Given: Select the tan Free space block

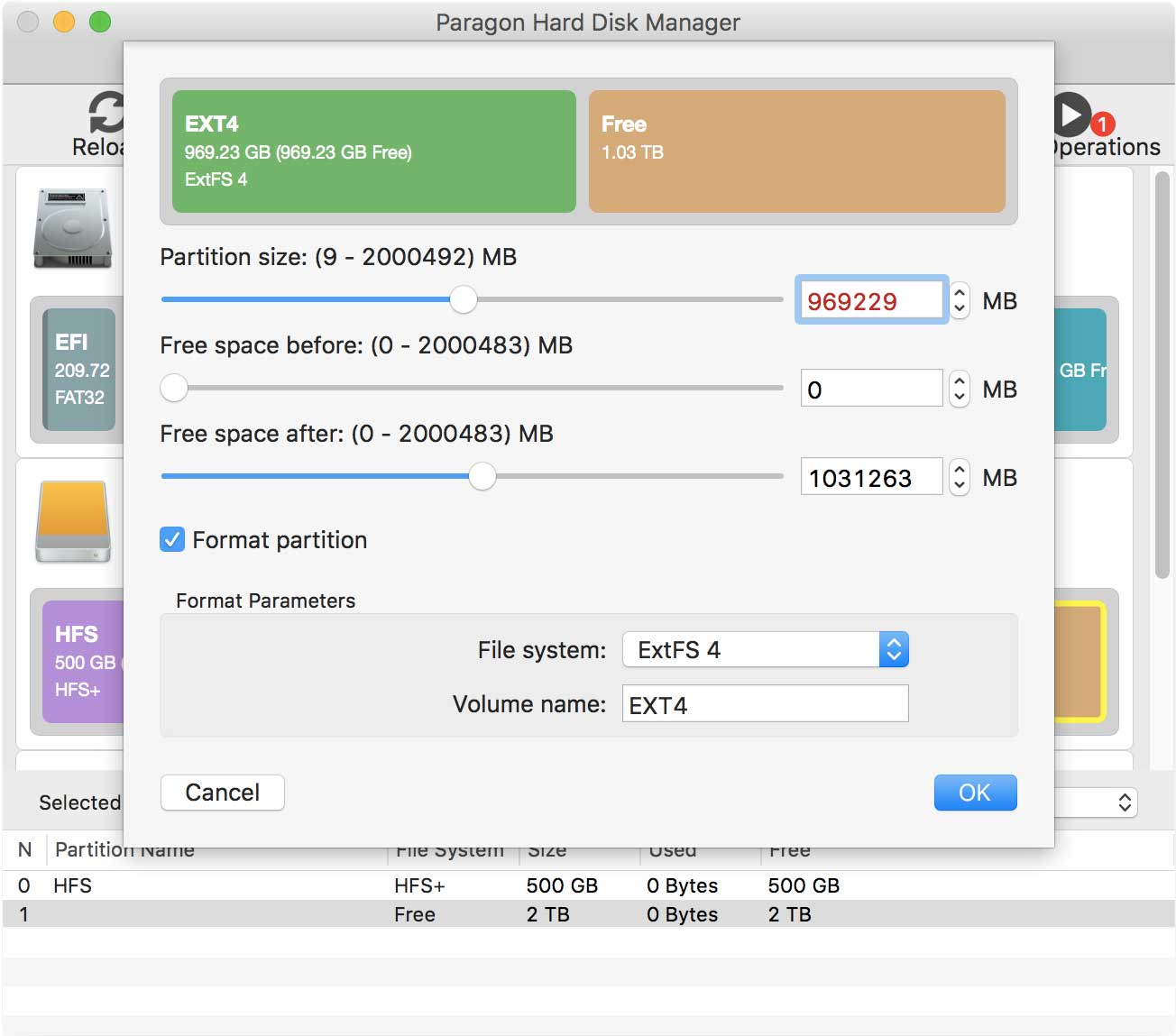Looking at the screenshot, I should tap(796, 151).
